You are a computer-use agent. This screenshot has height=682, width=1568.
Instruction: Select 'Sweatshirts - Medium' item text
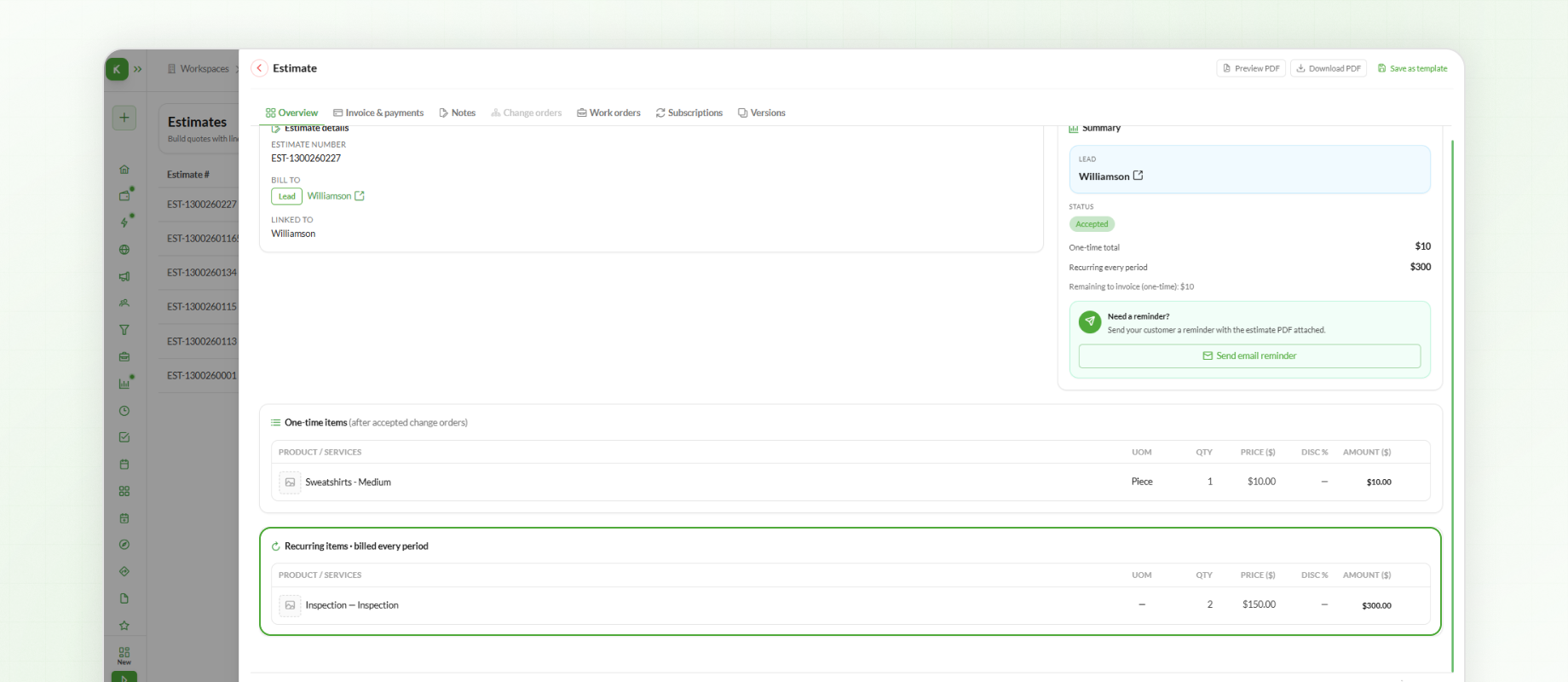pyautogui.click(x=348, y=483)
